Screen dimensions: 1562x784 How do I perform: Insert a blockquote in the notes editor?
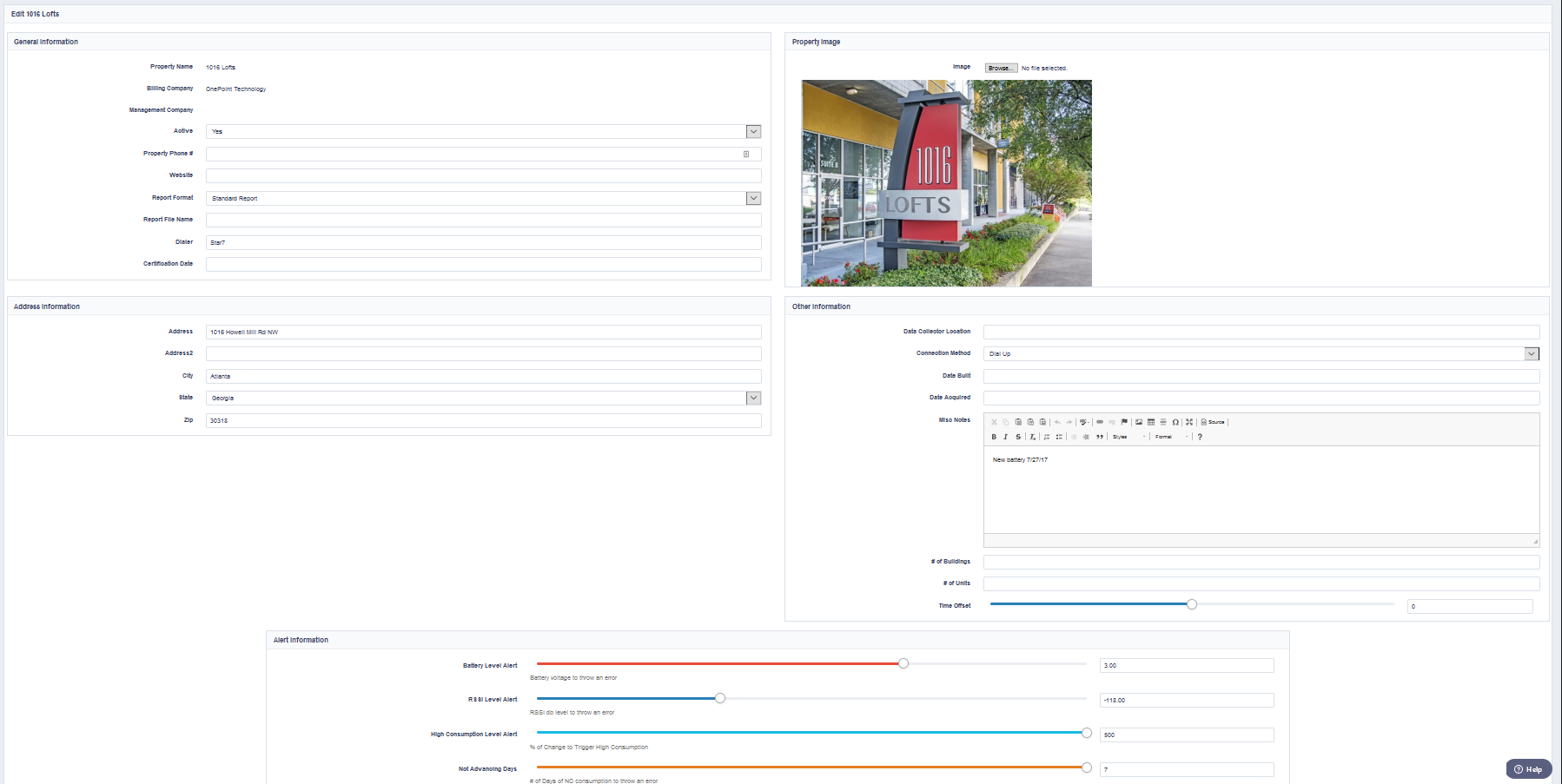[1098, 437]
